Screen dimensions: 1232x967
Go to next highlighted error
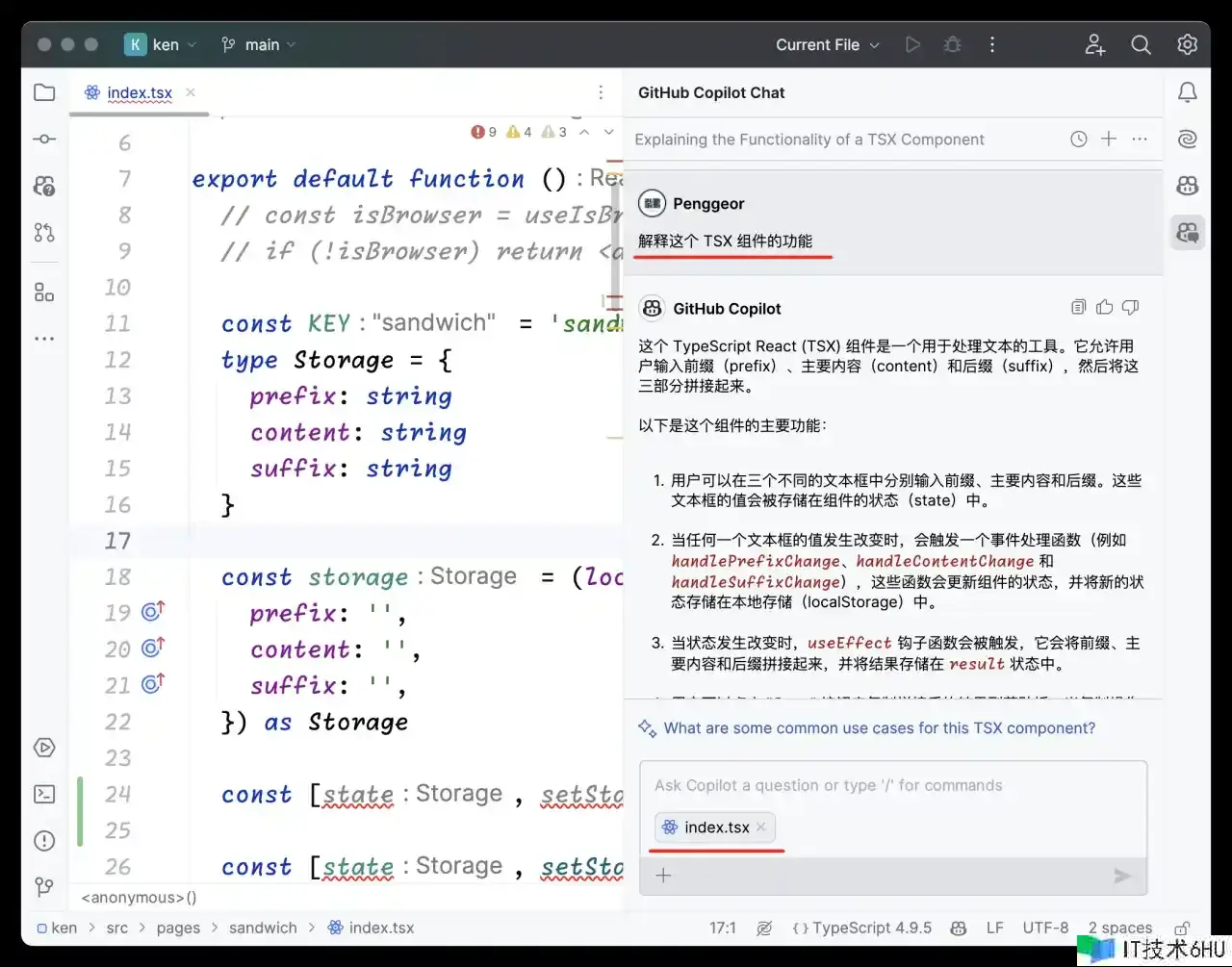(x=608, y=132)
